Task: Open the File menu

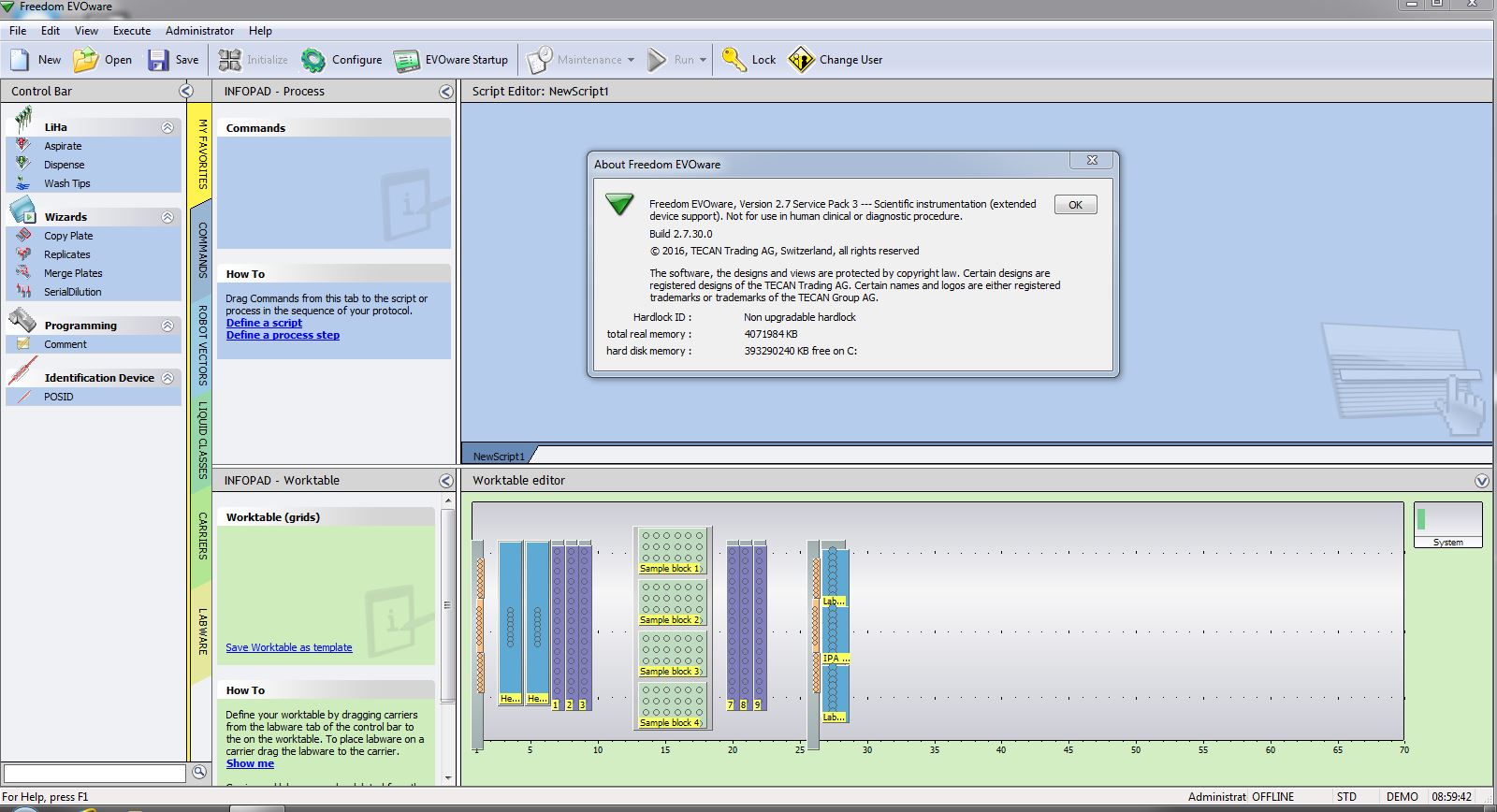Action: coord(18,31)
